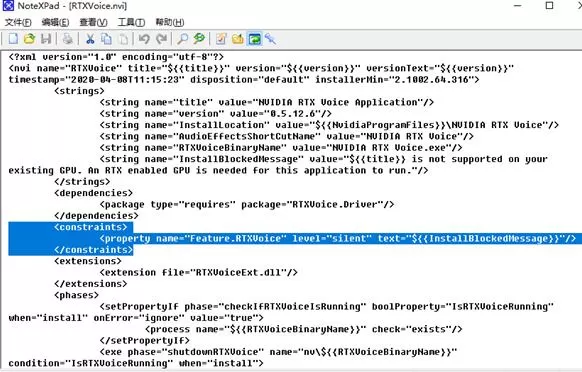This screenshot has height=372, width=582.
Task: Open Find with the magnifying glass icon
Action: tap(182, 39)
